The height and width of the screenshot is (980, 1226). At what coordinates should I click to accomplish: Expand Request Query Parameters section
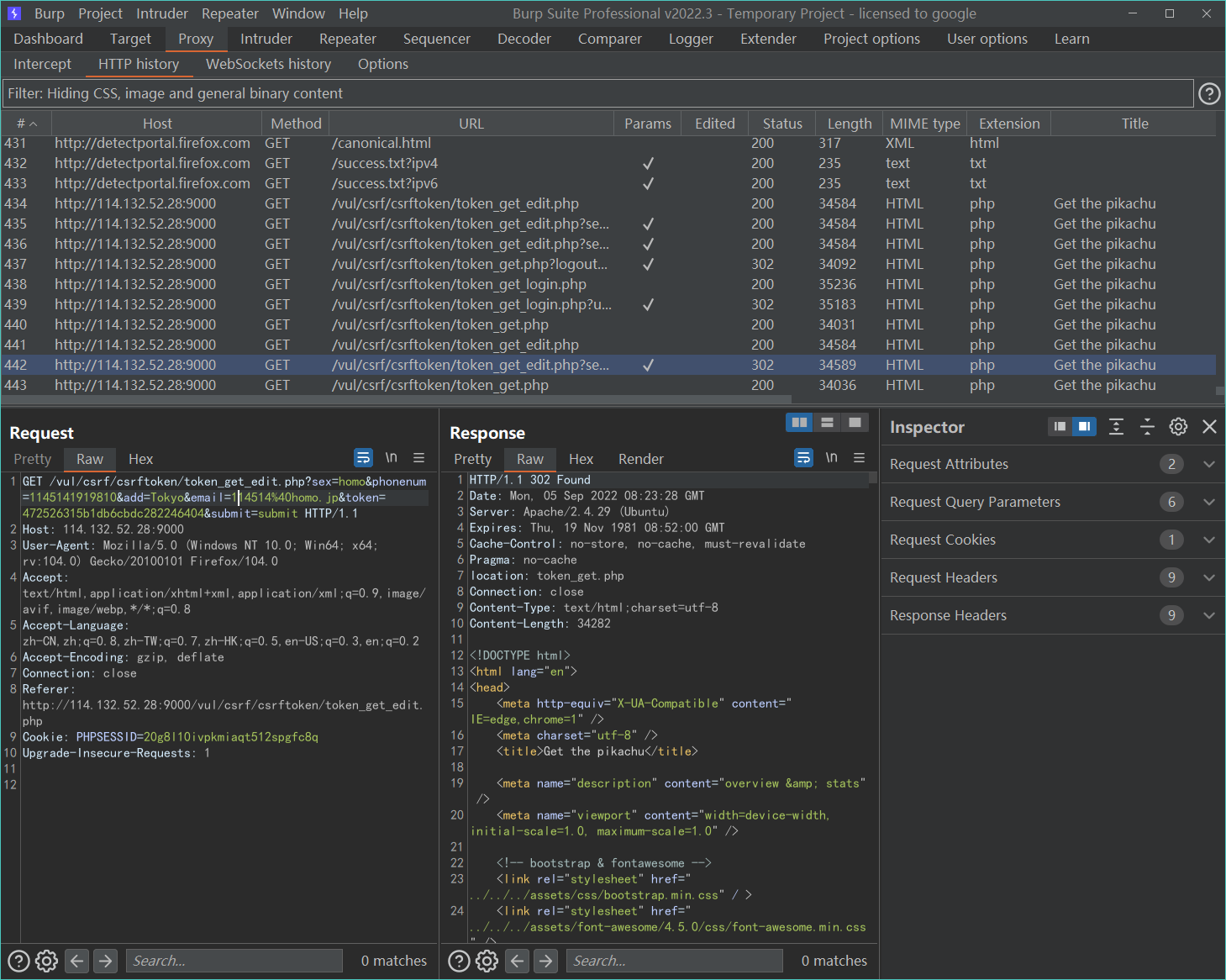pyautogui.click(x=1209, y=502)
